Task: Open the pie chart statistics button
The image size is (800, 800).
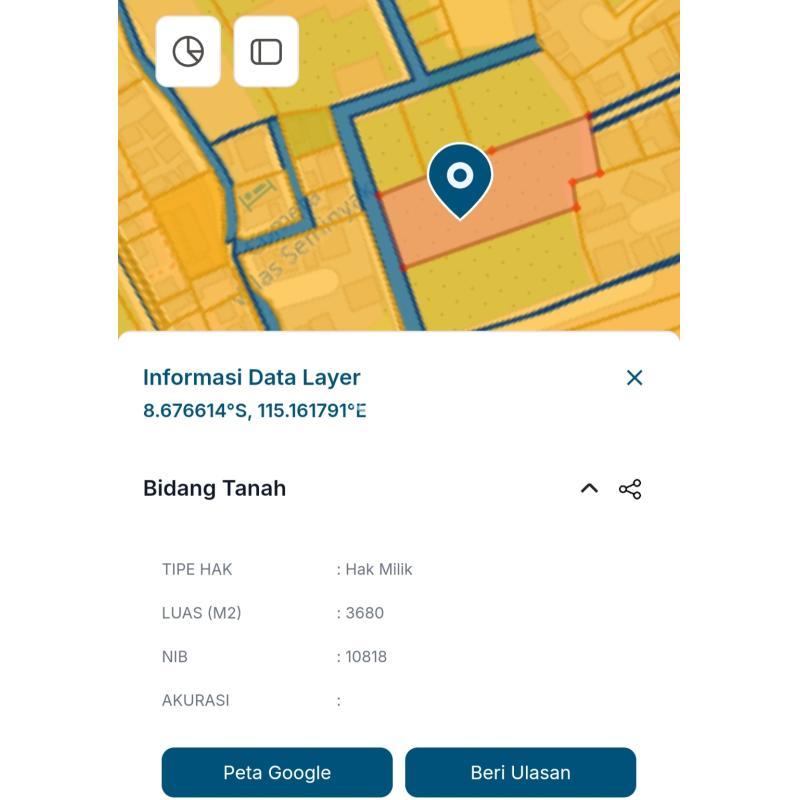Action: click(188, 52)
